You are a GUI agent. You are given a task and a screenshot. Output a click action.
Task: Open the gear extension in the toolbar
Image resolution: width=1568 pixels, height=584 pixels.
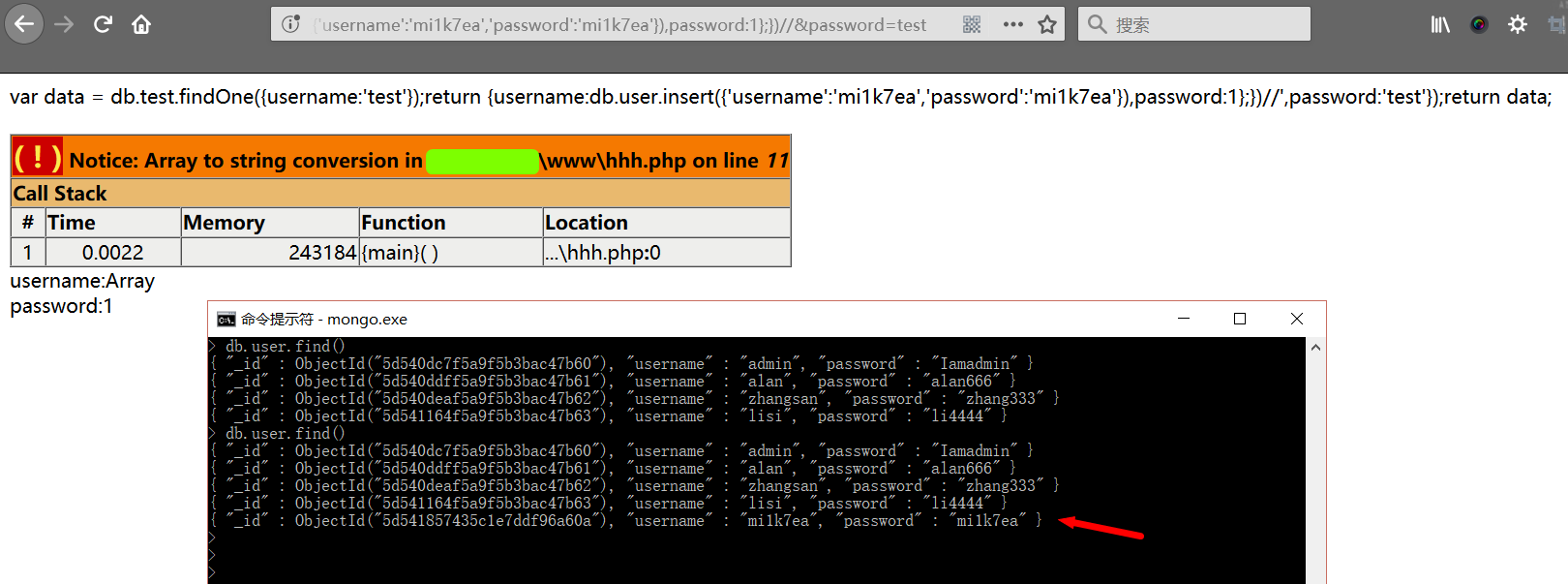click(x=1518, y=24)
